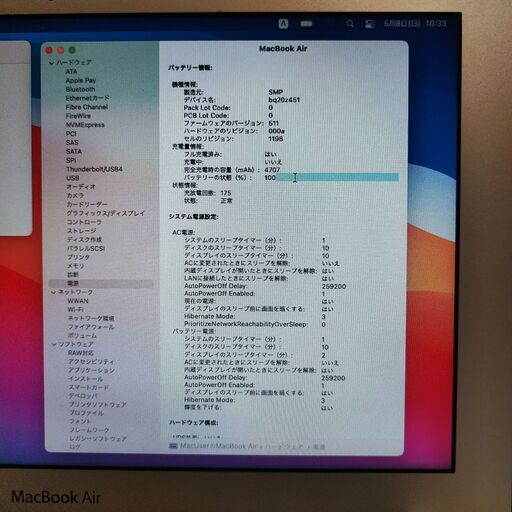Screen dimensions: 512x512
Task: Select Wi-Fi in the sidebar
Action: tap(76, 310)
